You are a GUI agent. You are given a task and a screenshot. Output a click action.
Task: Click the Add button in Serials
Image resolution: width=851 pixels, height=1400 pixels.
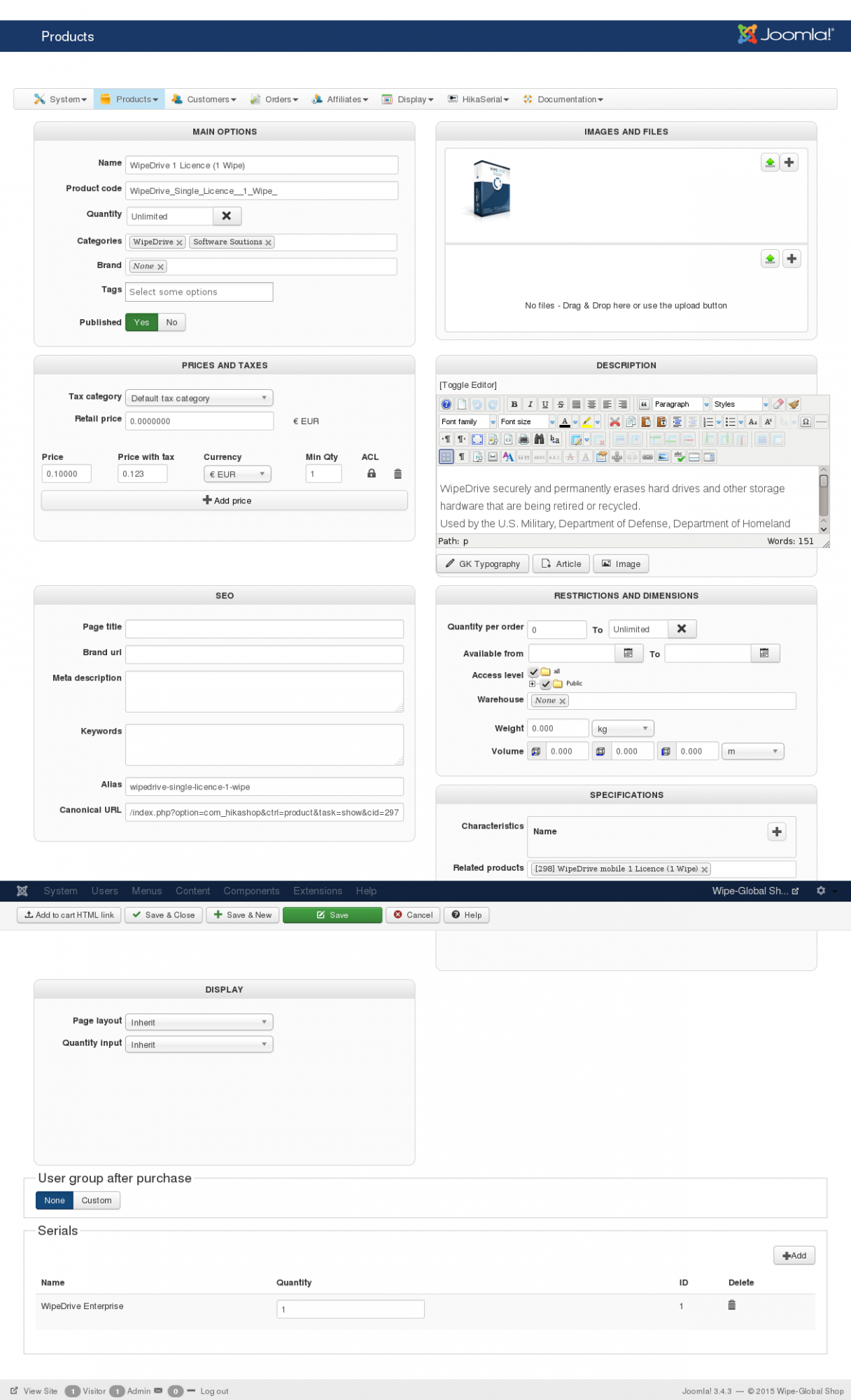point(794,1256)
